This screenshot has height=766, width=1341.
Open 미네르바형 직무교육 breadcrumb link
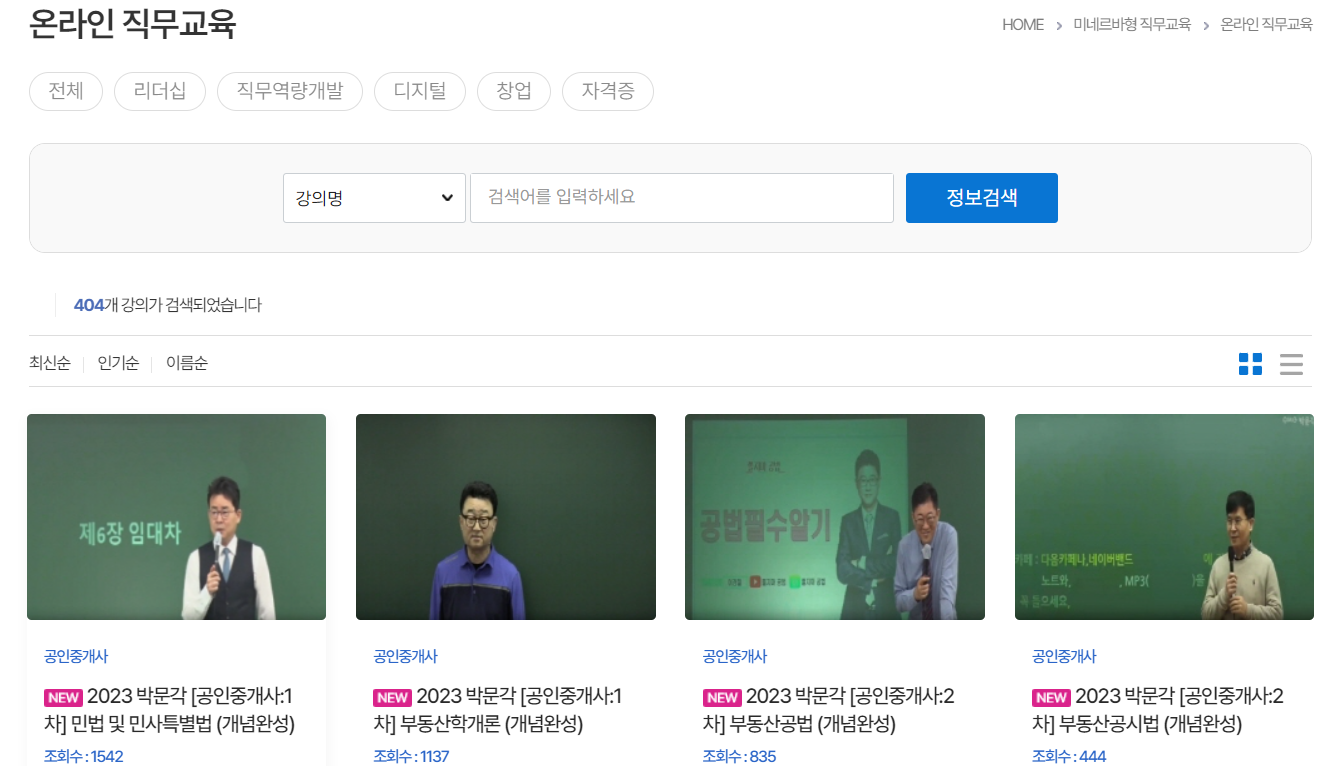[x=1132, y=25]
